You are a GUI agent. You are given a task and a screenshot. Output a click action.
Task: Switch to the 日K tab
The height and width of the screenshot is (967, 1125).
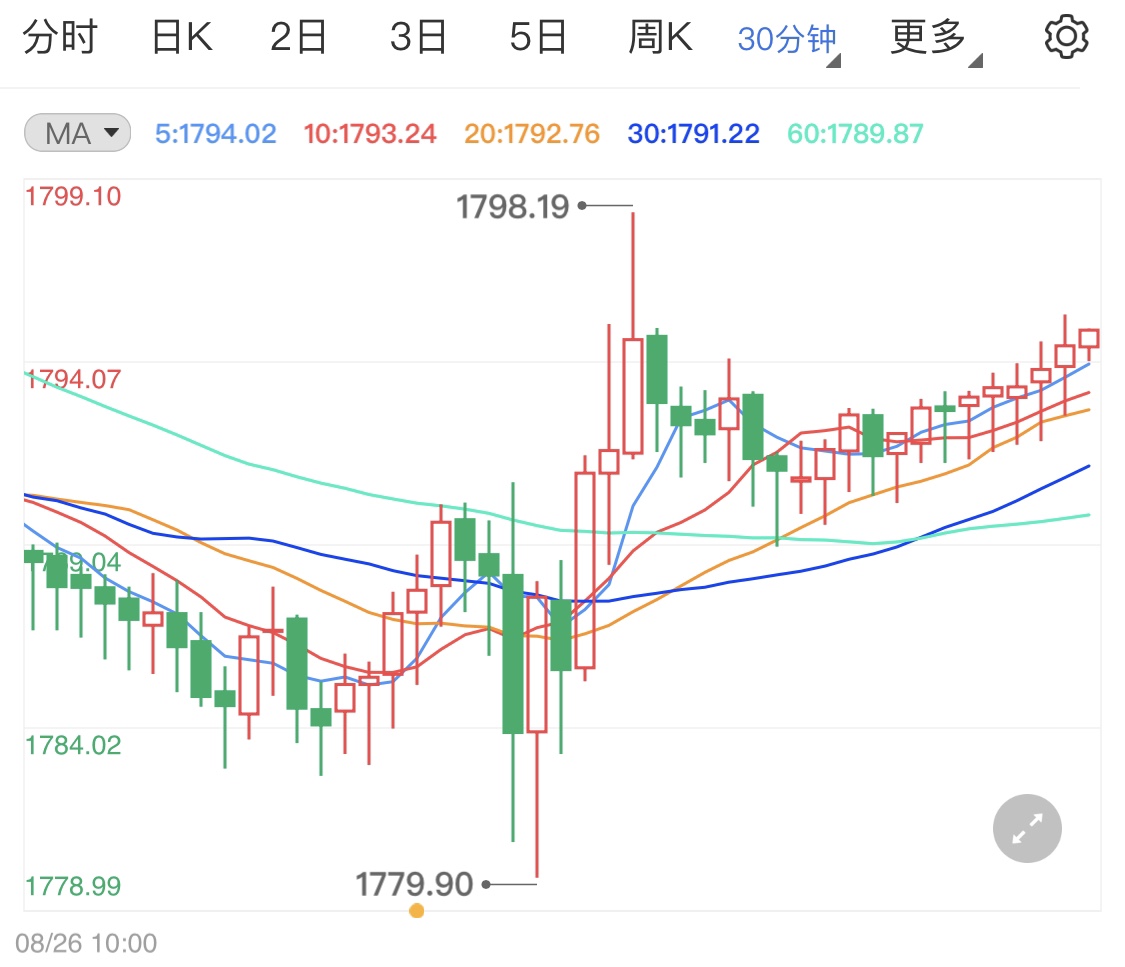(182, 37)
